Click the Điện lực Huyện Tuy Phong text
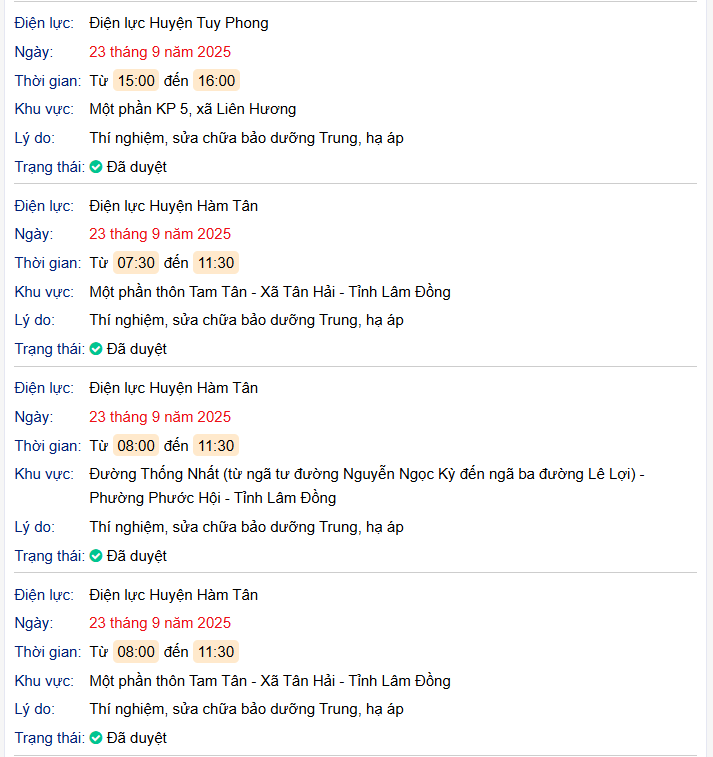Screen dimensions: 713x757 [x=178, y=23]
